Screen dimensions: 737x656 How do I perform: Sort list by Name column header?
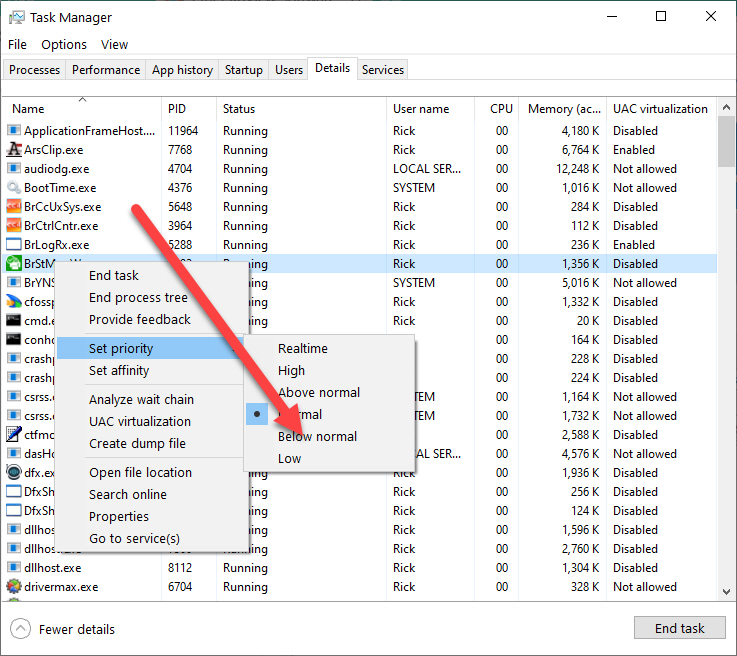pyautogui.click(x=28, y=109)
